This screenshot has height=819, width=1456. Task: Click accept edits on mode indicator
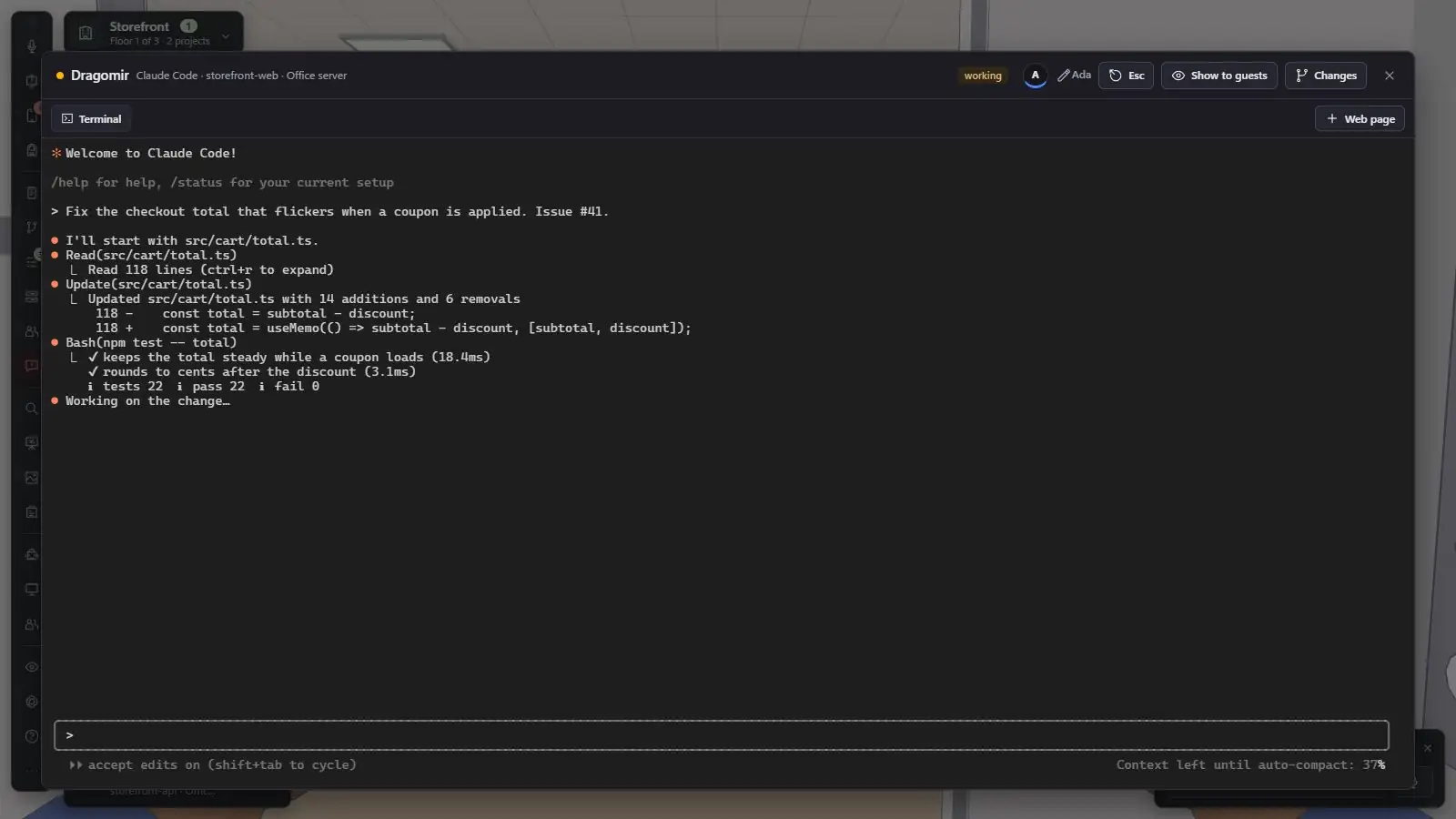click(x=213, y=765)
